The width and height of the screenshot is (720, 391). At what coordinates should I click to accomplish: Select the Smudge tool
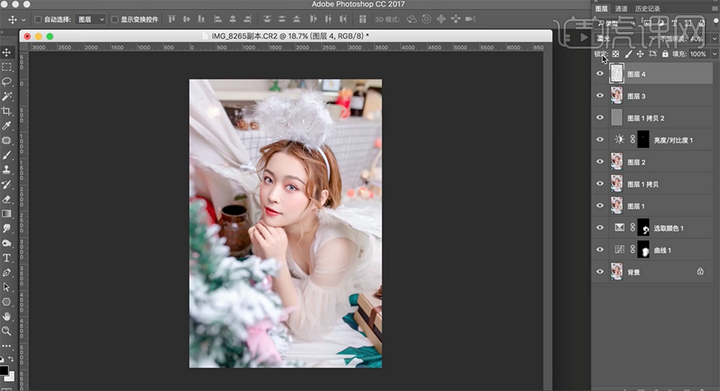coord(6,229)
